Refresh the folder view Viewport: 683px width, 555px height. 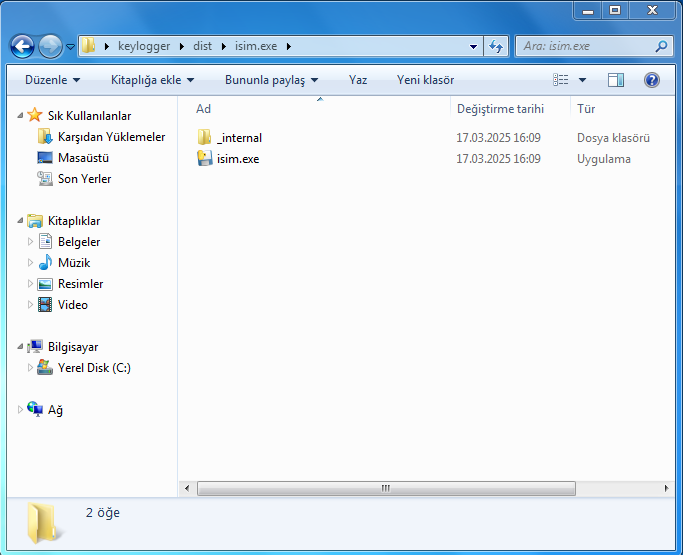click(x=496, y=46)
